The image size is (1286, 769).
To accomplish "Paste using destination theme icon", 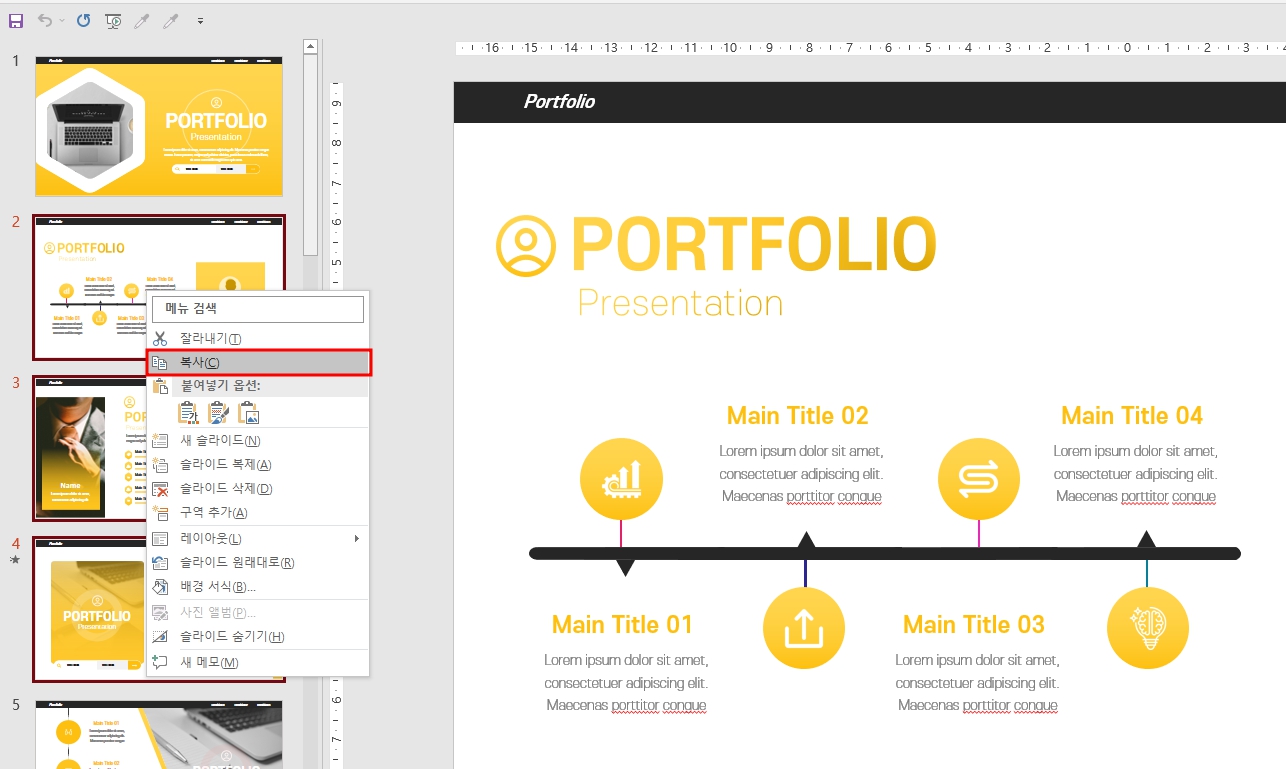I will click(x=187, y=412).
